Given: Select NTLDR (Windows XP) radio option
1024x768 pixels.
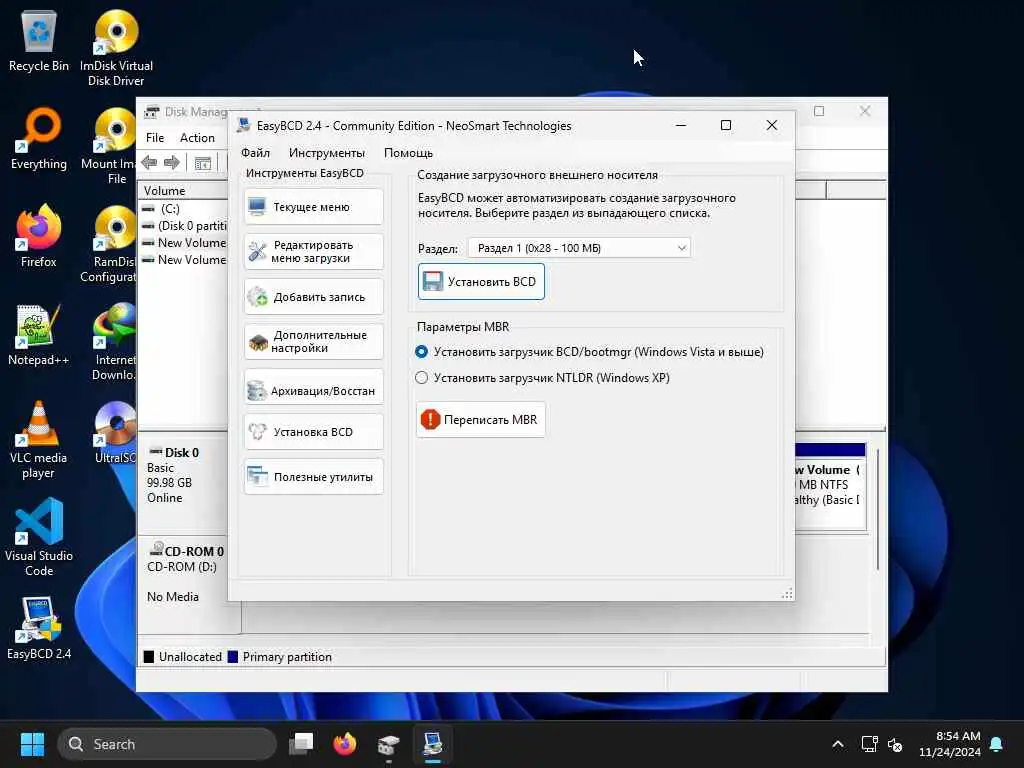Looking at the screenshot, I should click(x=421, y=377).
